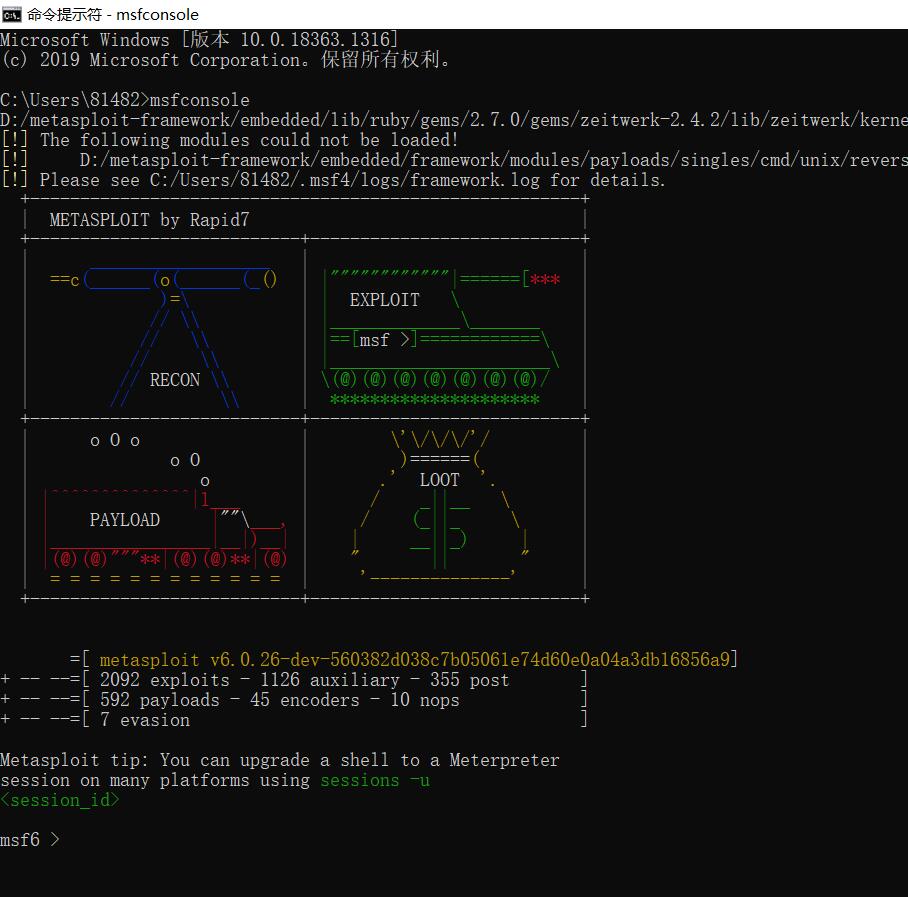
Task: Click the '7 evasion' text
Action: 145,720
